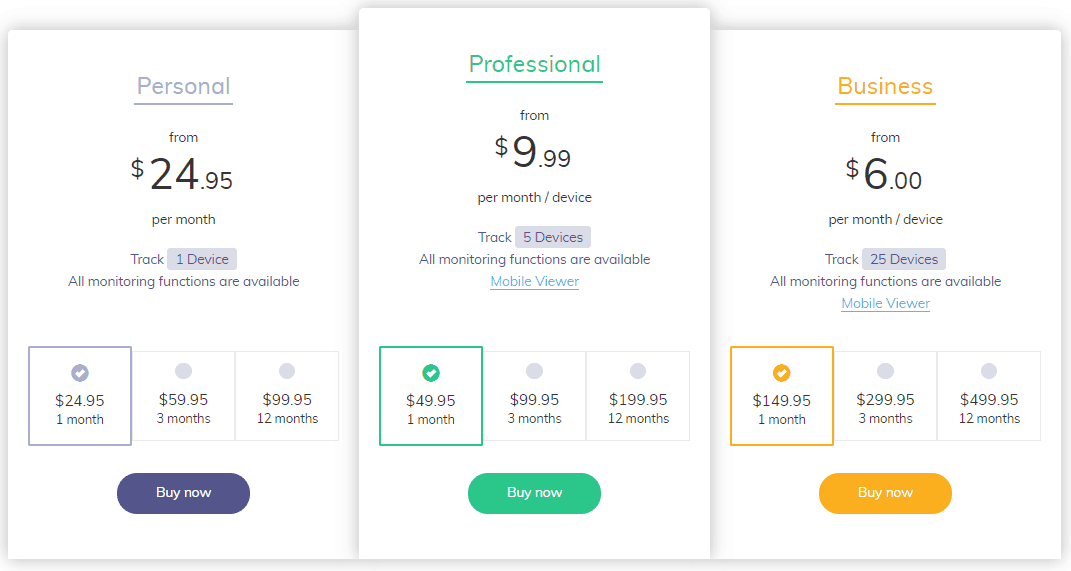Select the Business $149.95 one-month option
The width and height of the screenshot is (1071, 571).
782,396
